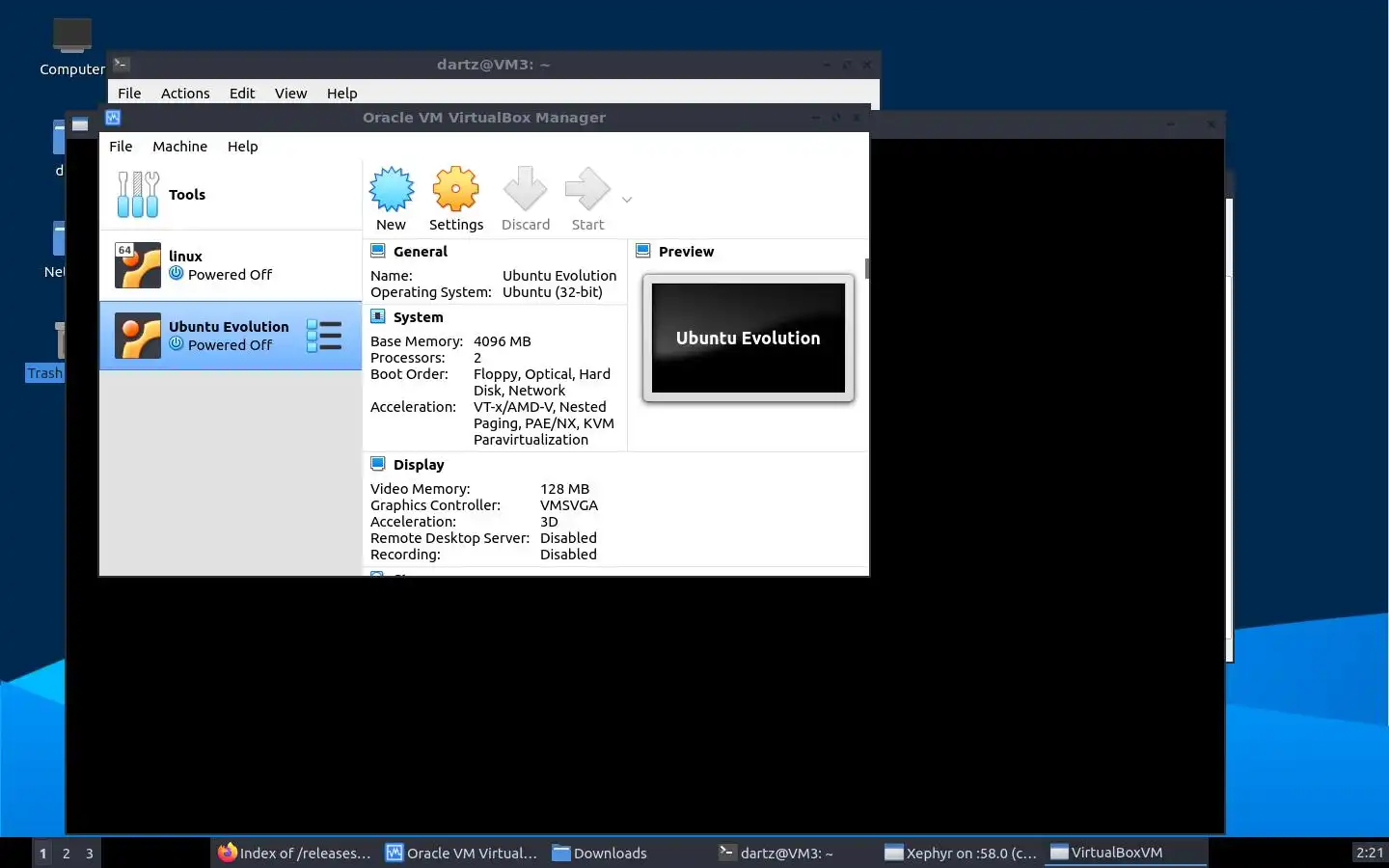Click the Preview panel header
This screenshot has height=868, width=1389.
686,252
